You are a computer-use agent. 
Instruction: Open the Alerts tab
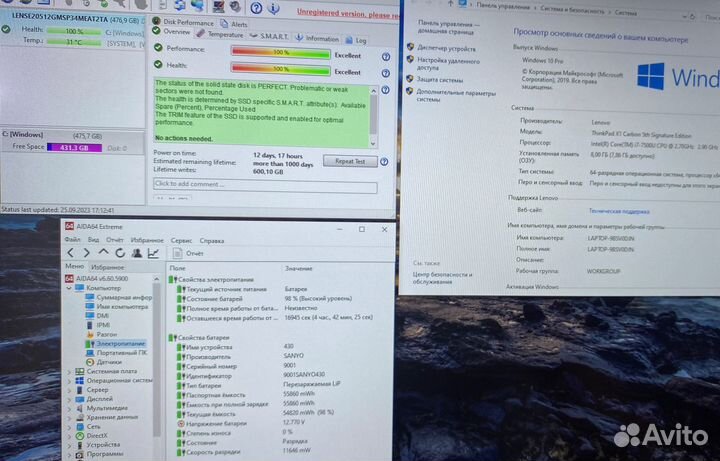coord(234,24)
